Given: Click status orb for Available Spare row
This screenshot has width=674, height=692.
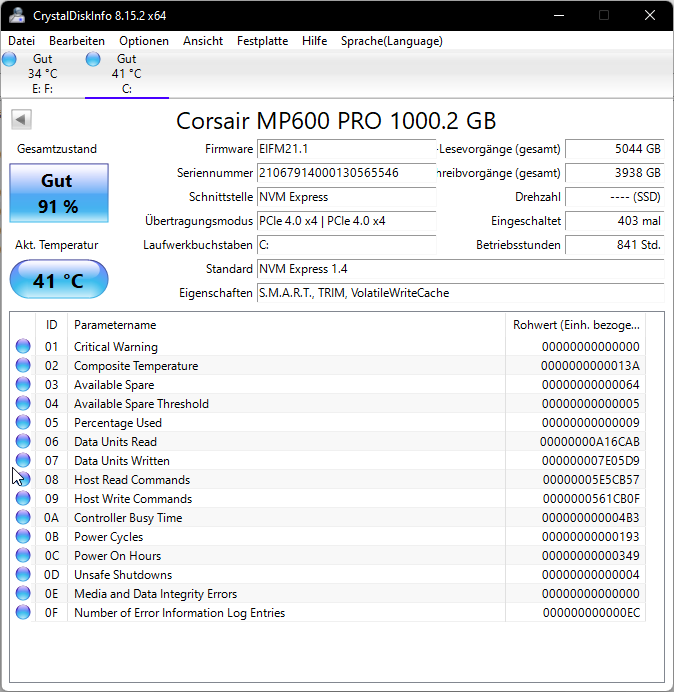Looking at the screenshot, I should 23,384.
